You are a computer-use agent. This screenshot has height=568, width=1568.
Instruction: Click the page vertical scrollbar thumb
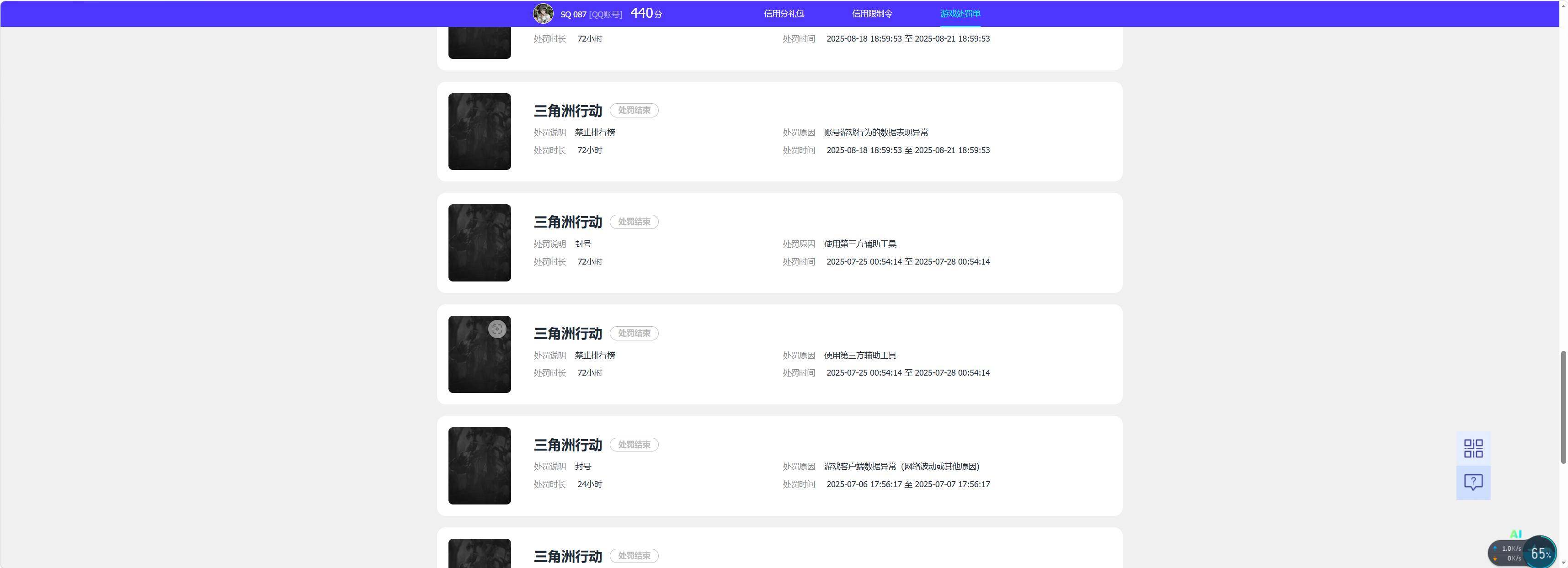(1563, 408)
